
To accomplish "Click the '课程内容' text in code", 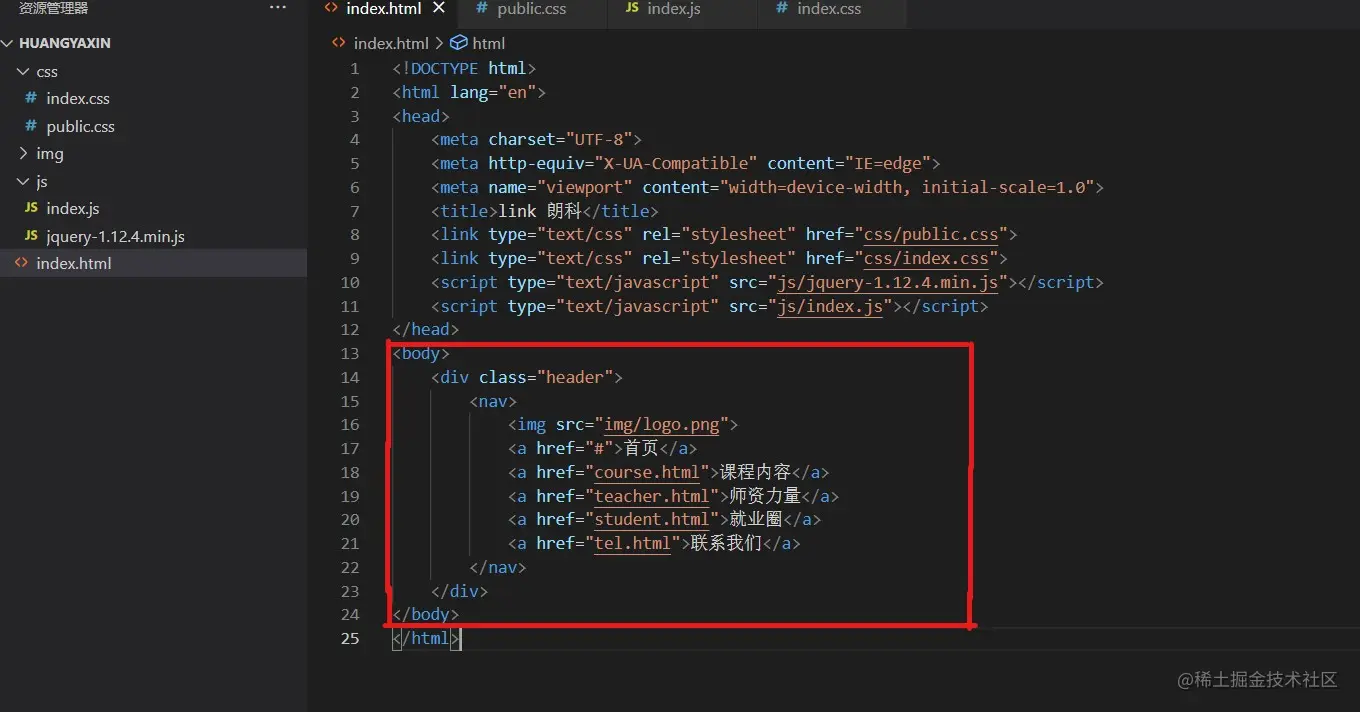I will (755, 473).
